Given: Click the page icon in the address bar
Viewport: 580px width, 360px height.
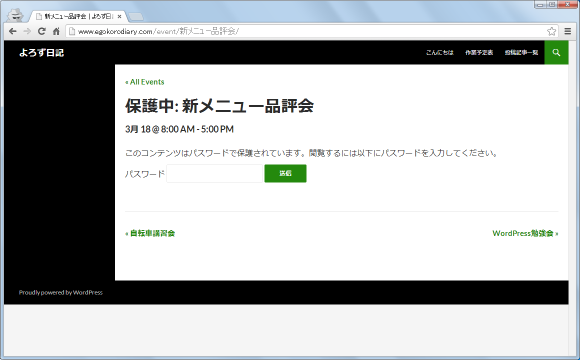Looking at the screenshot, I should pyautogui.click(x=72, y=31).
